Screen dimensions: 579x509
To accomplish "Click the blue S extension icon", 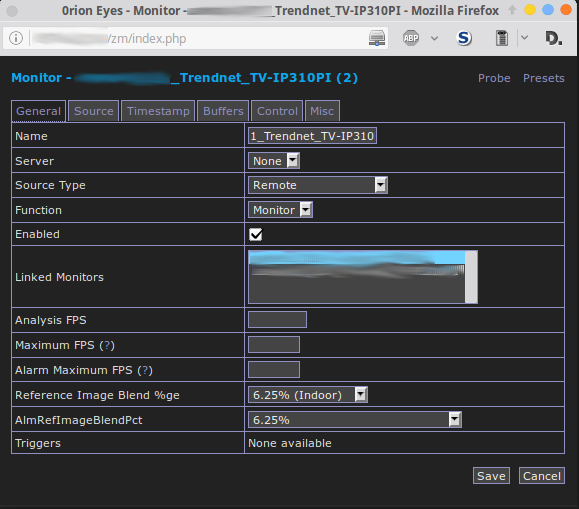I will 464,38.
